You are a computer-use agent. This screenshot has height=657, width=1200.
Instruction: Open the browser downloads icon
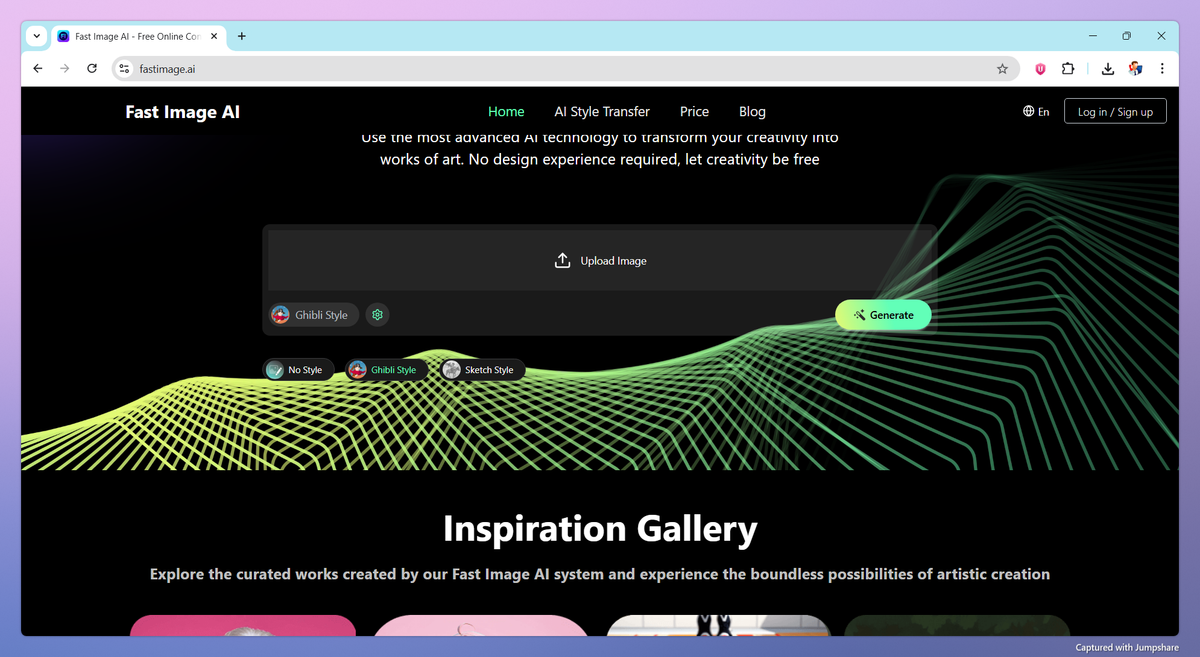1108,69
